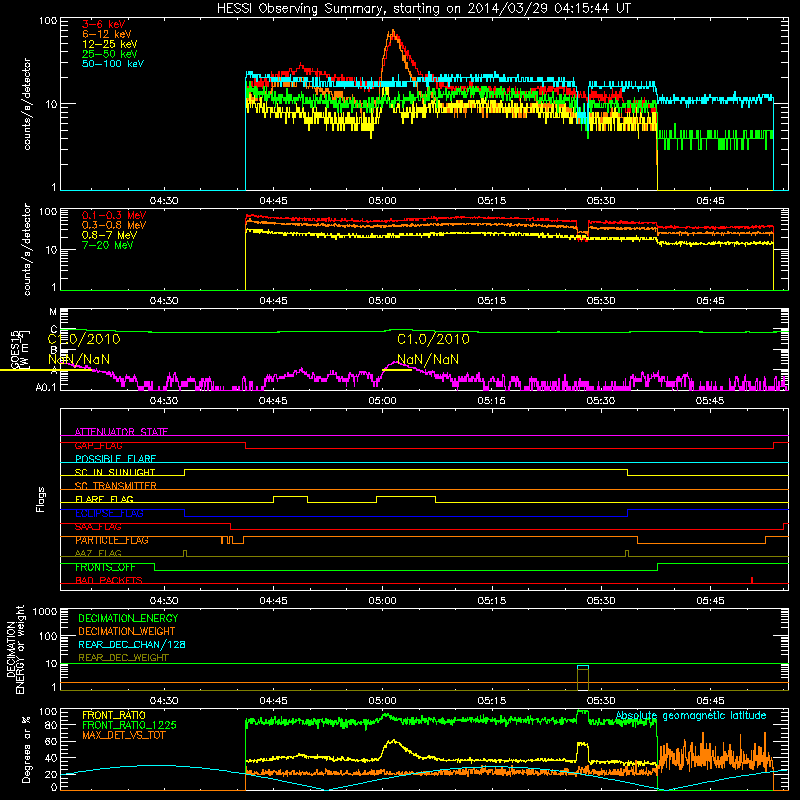The width and height of the screenshot is (800, 800).
Task: Select the 3-6 keV legend label
Action: (x=103, y=24)
